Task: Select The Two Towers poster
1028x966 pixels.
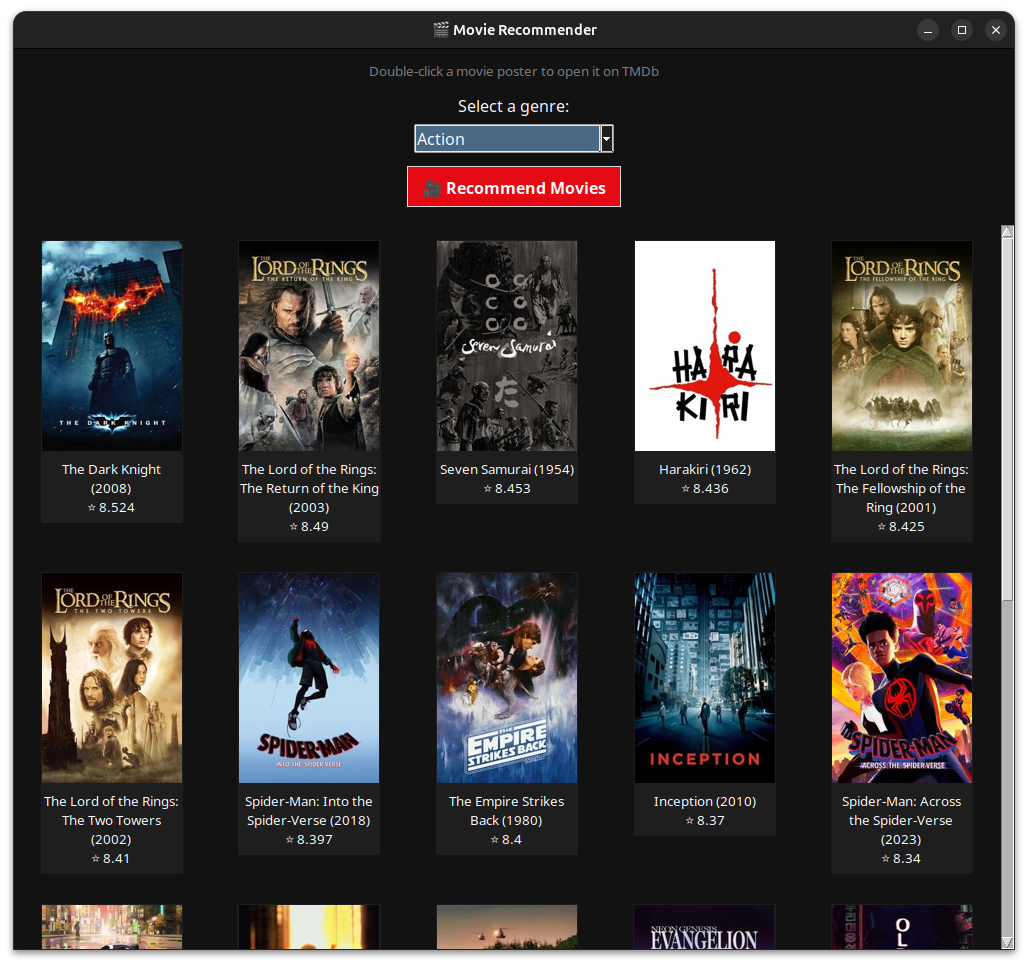Action: pyautogui.click(x=111, y=677)
